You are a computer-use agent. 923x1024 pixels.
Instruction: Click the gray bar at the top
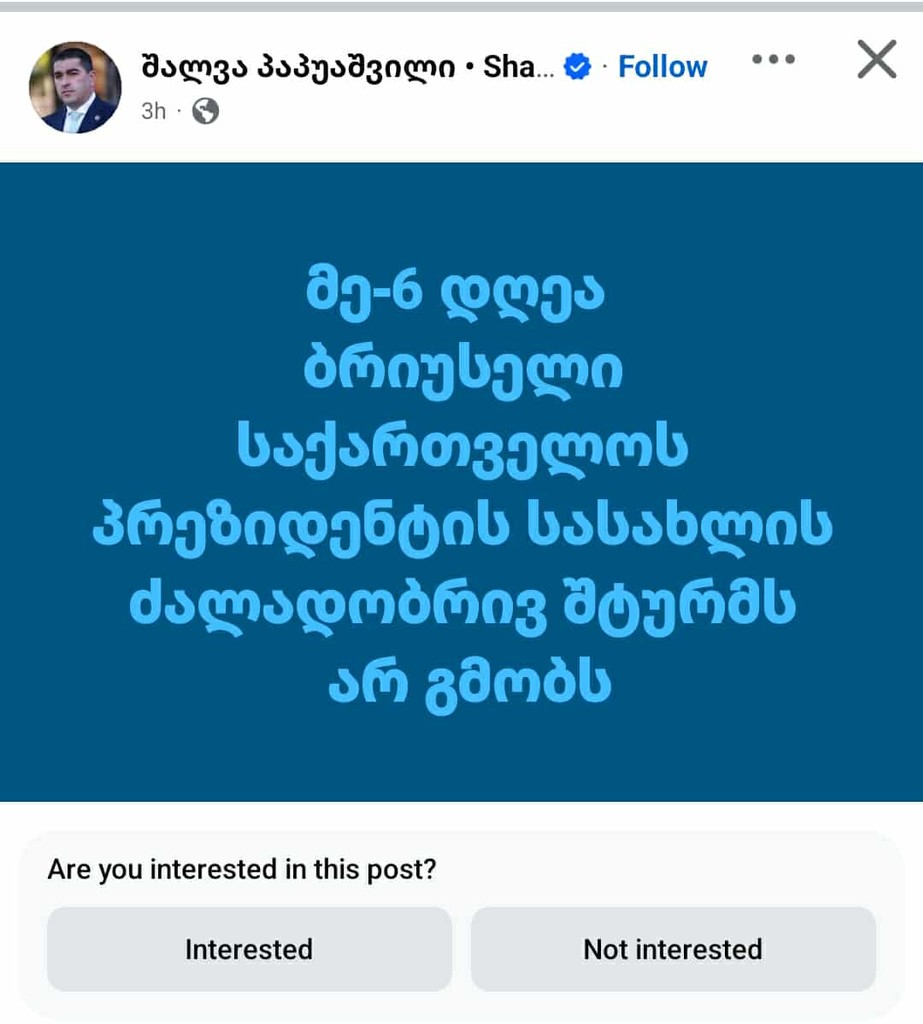[461, 6]
